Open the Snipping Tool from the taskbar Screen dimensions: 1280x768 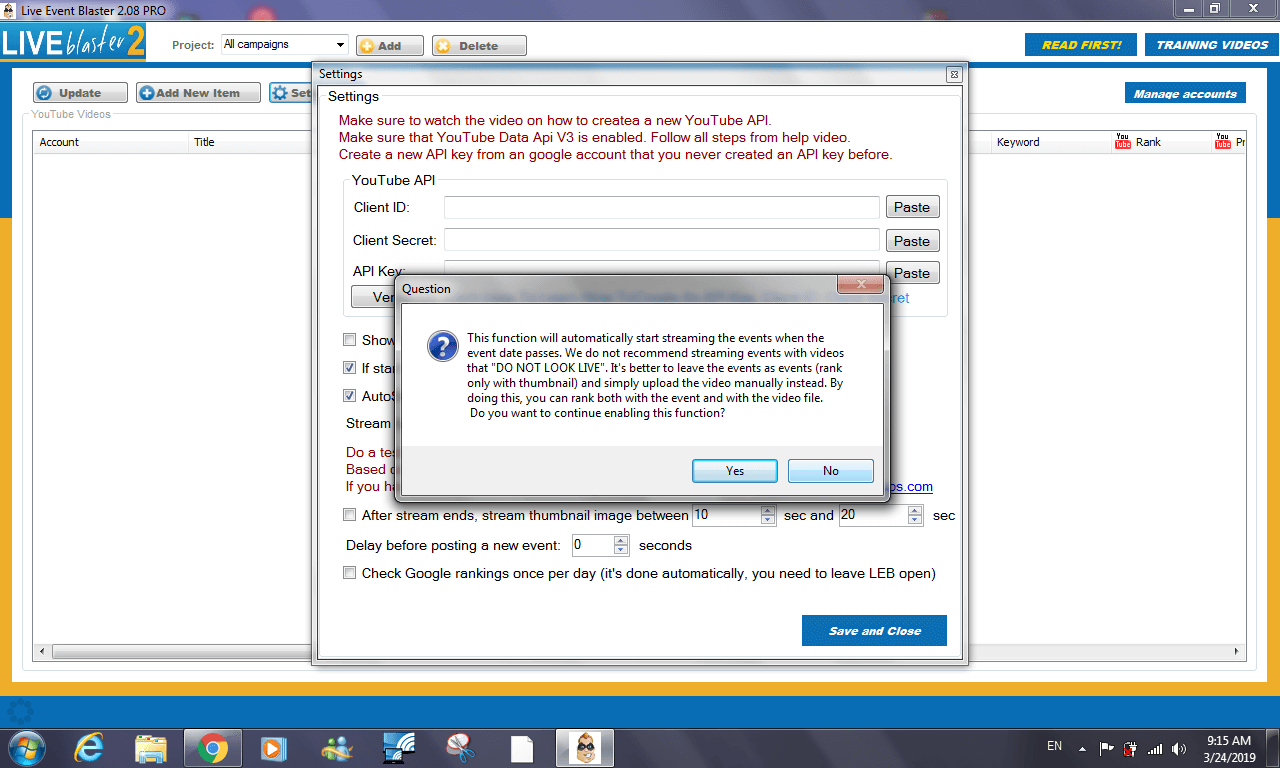coord(459,748)
